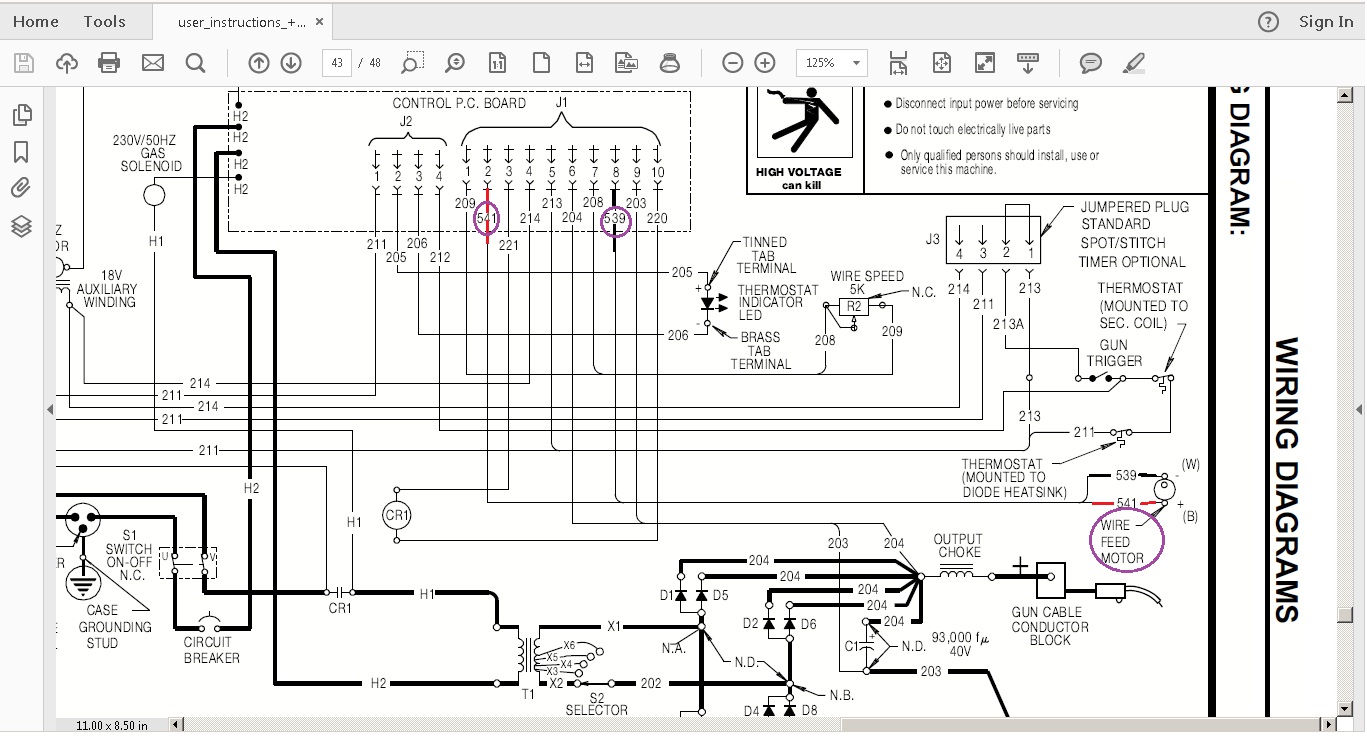Click the scroll right arrow
This screenshot has height=745, width=1367.
point(1330,724)
